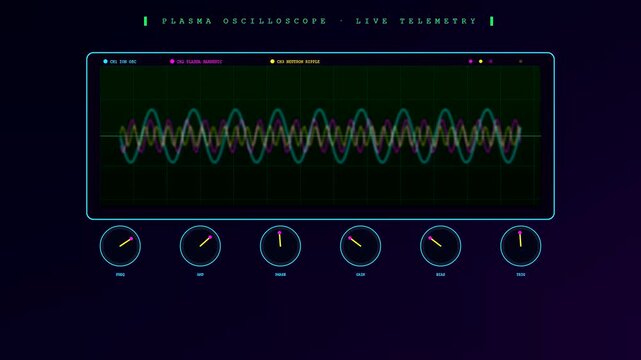The height and width of the screenshot is (360, 641).
Task: Select the PHASE knob
Action: coord(280,246)
